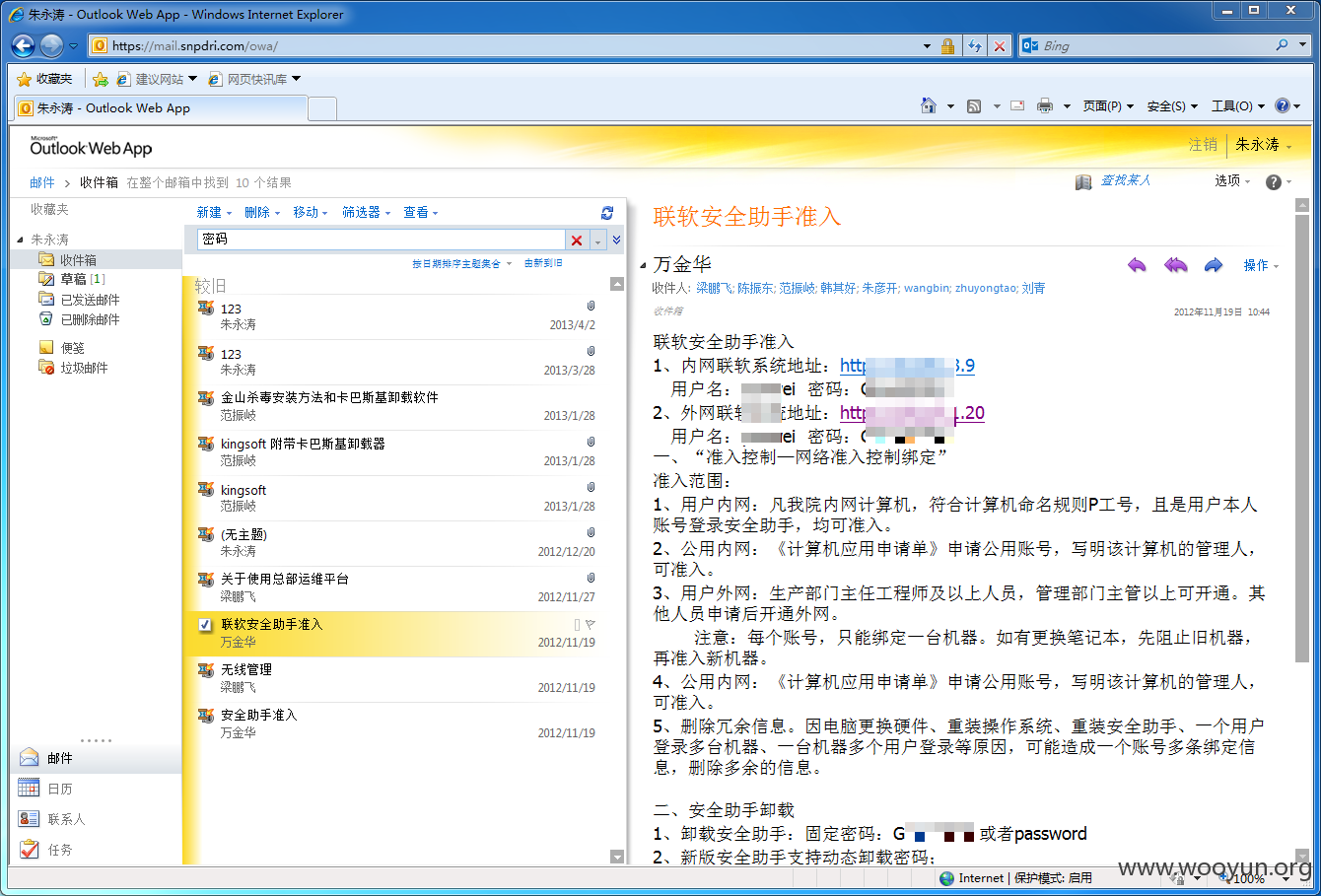Image resolution: width=1321 pixels, height=896 pixels.
Task: Expand the search options chevron
Action: 616,240
